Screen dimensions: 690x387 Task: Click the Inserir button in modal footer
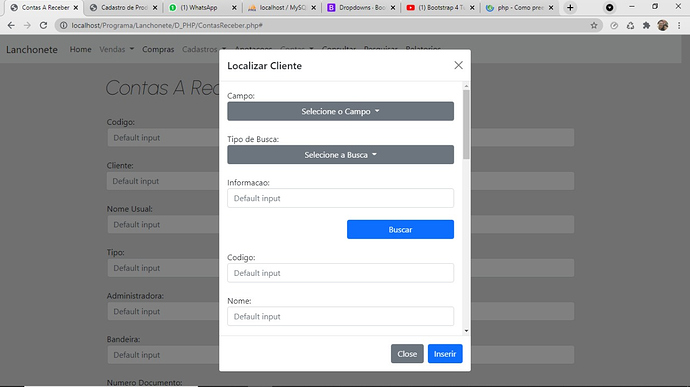(445, 354)
